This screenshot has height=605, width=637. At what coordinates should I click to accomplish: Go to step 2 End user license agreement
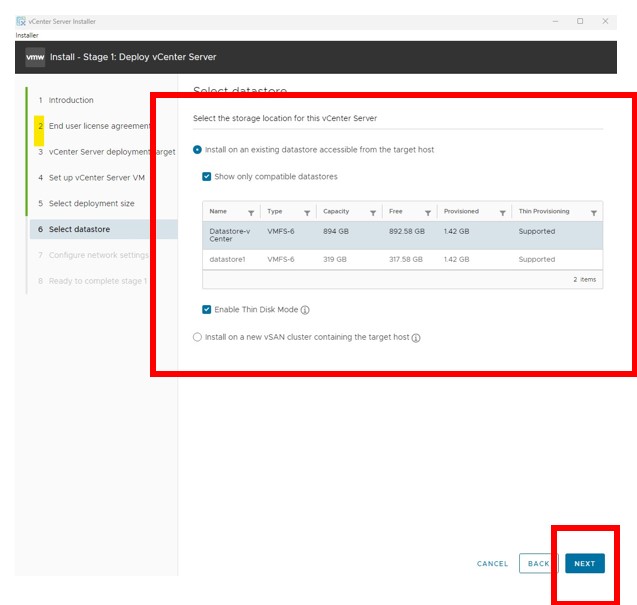click(99, 126)
